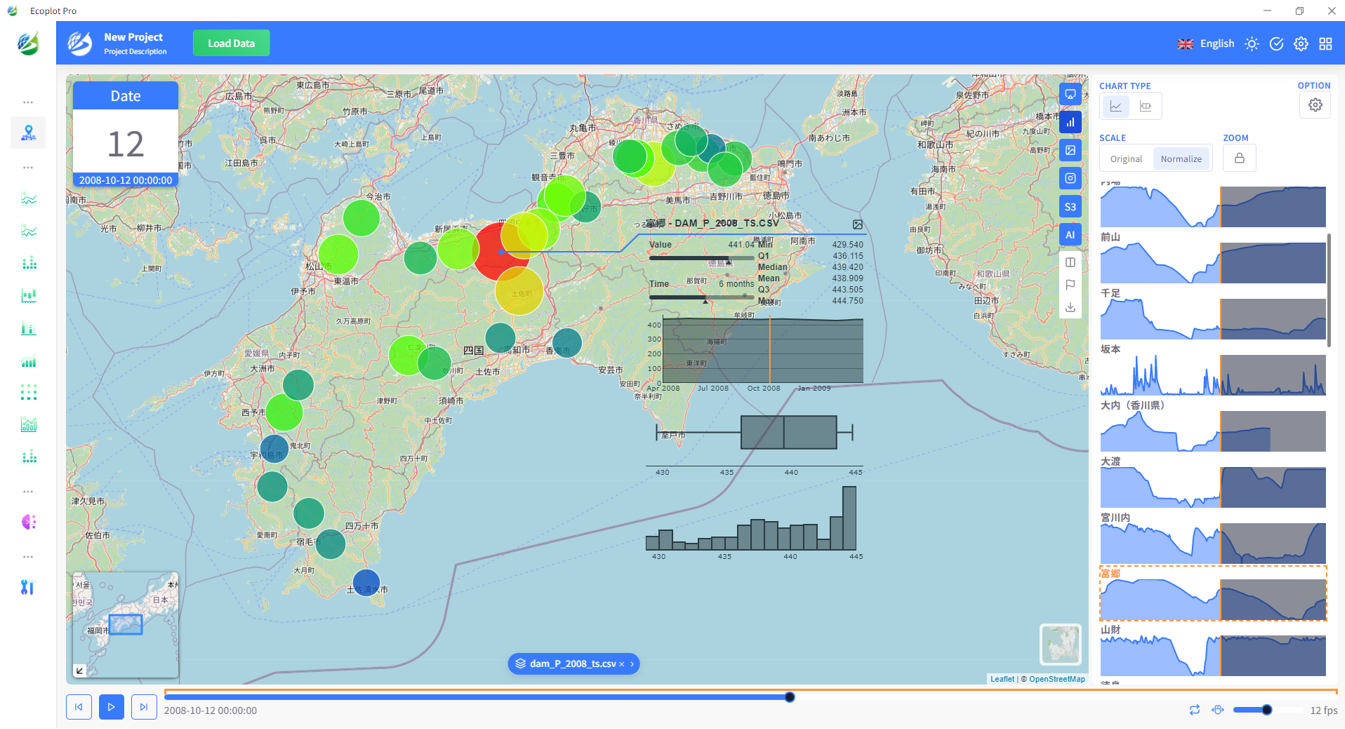Adjust the Time slider in the popup

(701, 297)
